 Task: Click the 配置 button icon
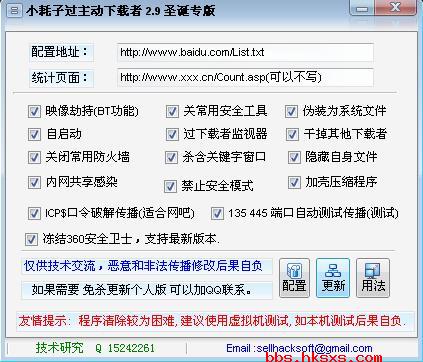pos(294,278)
